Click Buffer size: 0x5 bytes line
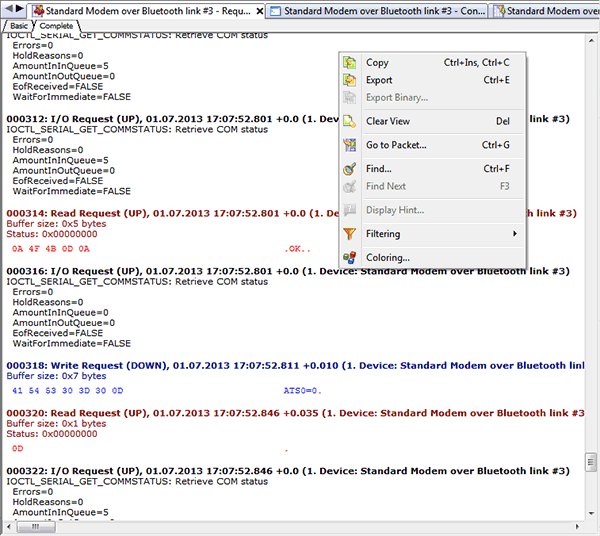The image size is (600, 536). click(56, 224)
